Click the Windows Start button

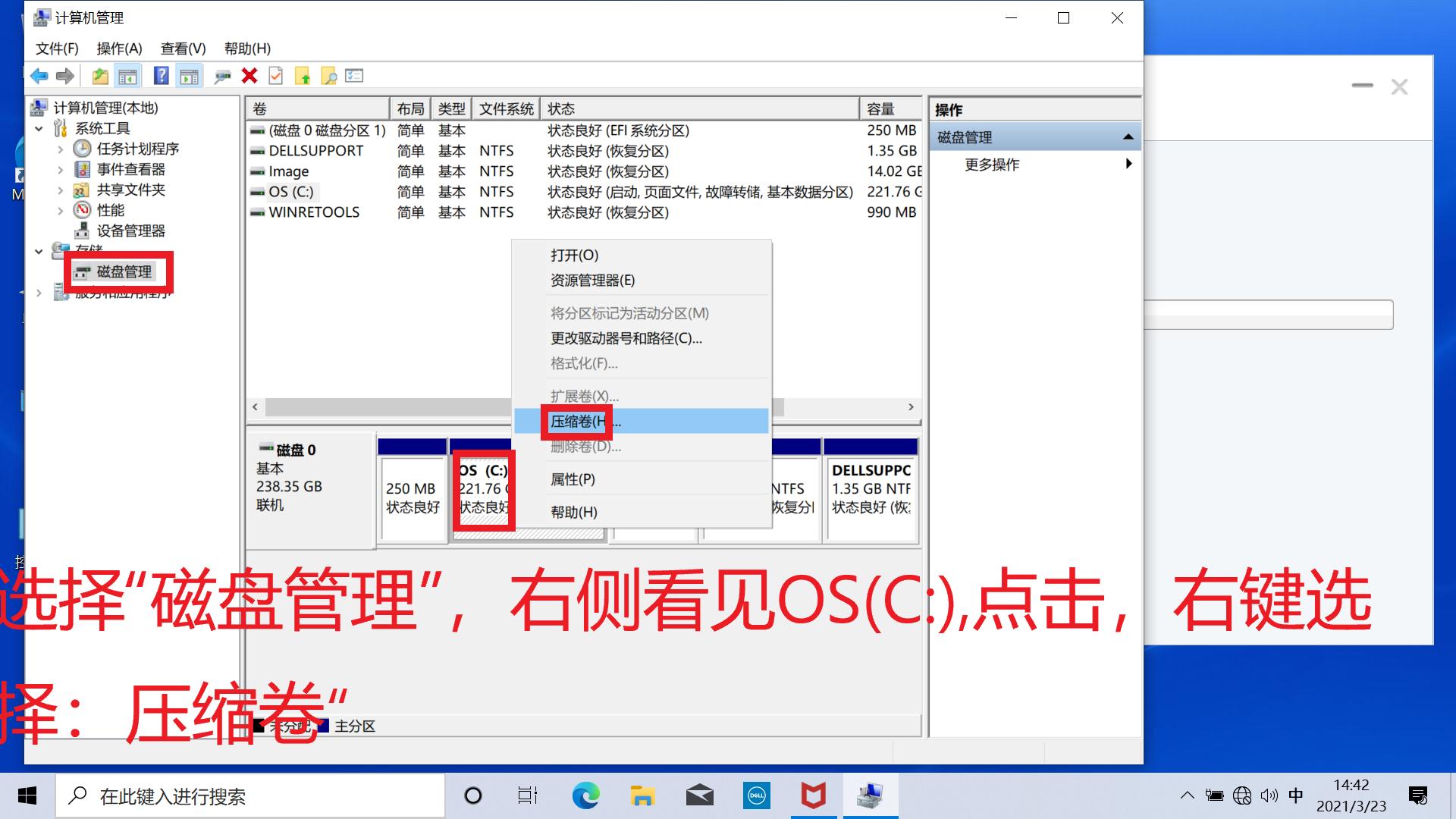(27, 795)
